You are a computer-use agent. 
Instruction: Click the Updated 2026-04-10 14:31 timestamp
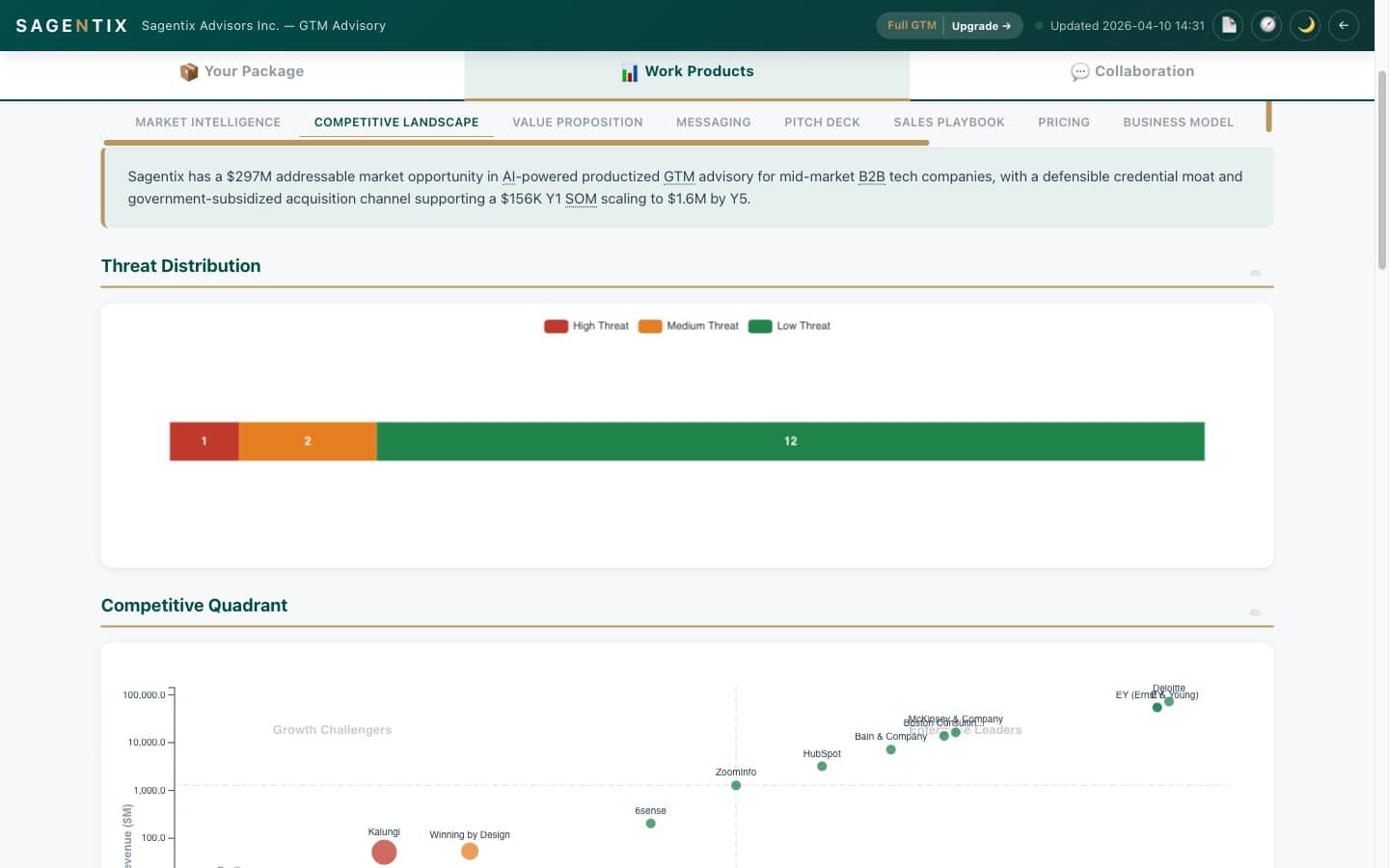click(1127, 26)
